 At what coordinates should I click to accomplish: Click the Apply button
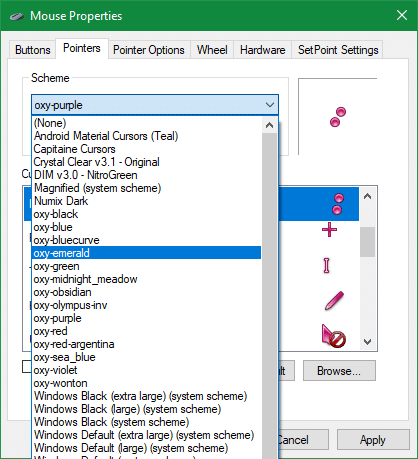pyautogui.click(x=373, y=440)
